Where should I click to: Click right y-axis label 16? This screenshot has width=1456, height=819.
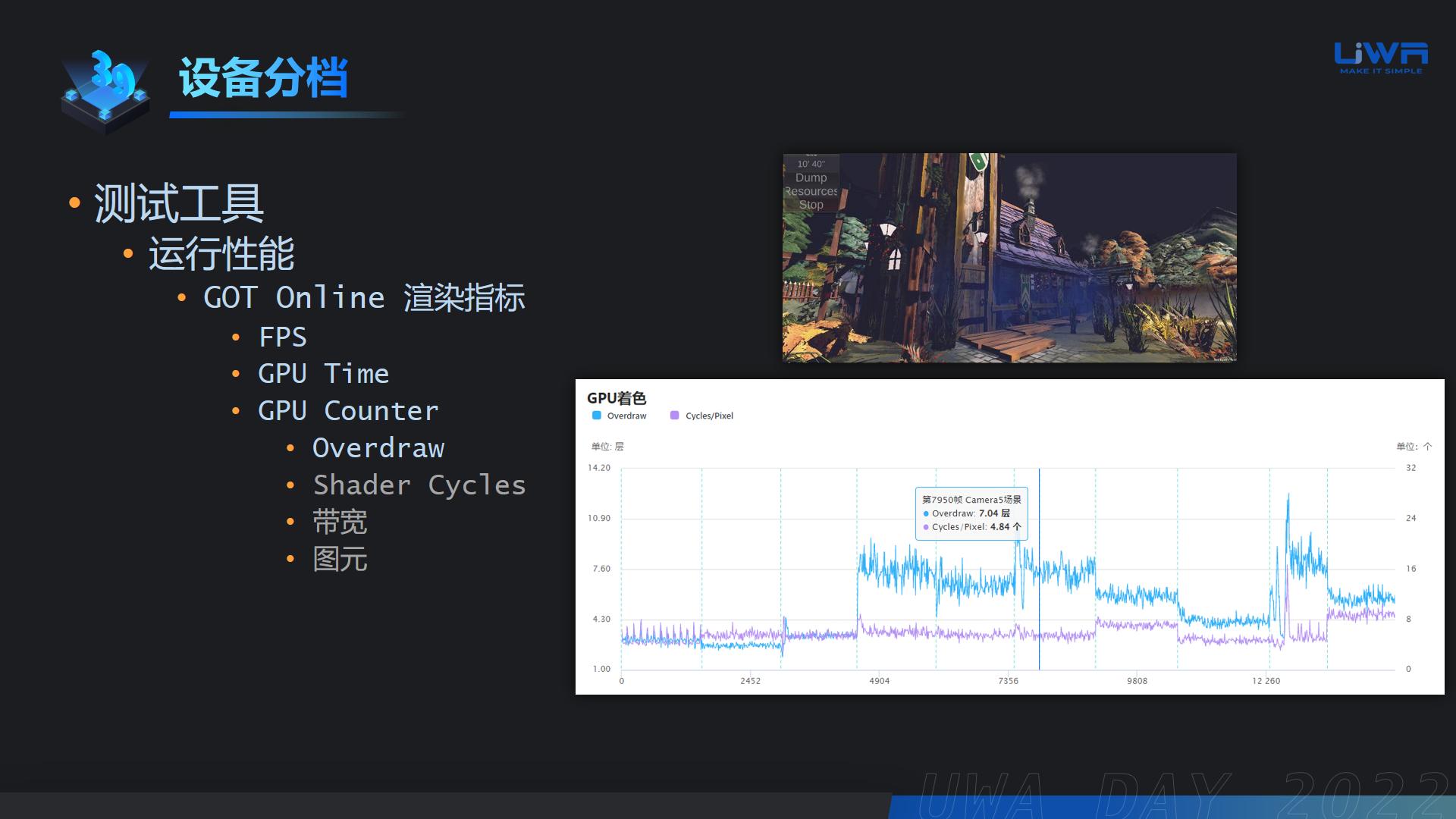[x=1411, y=569]
